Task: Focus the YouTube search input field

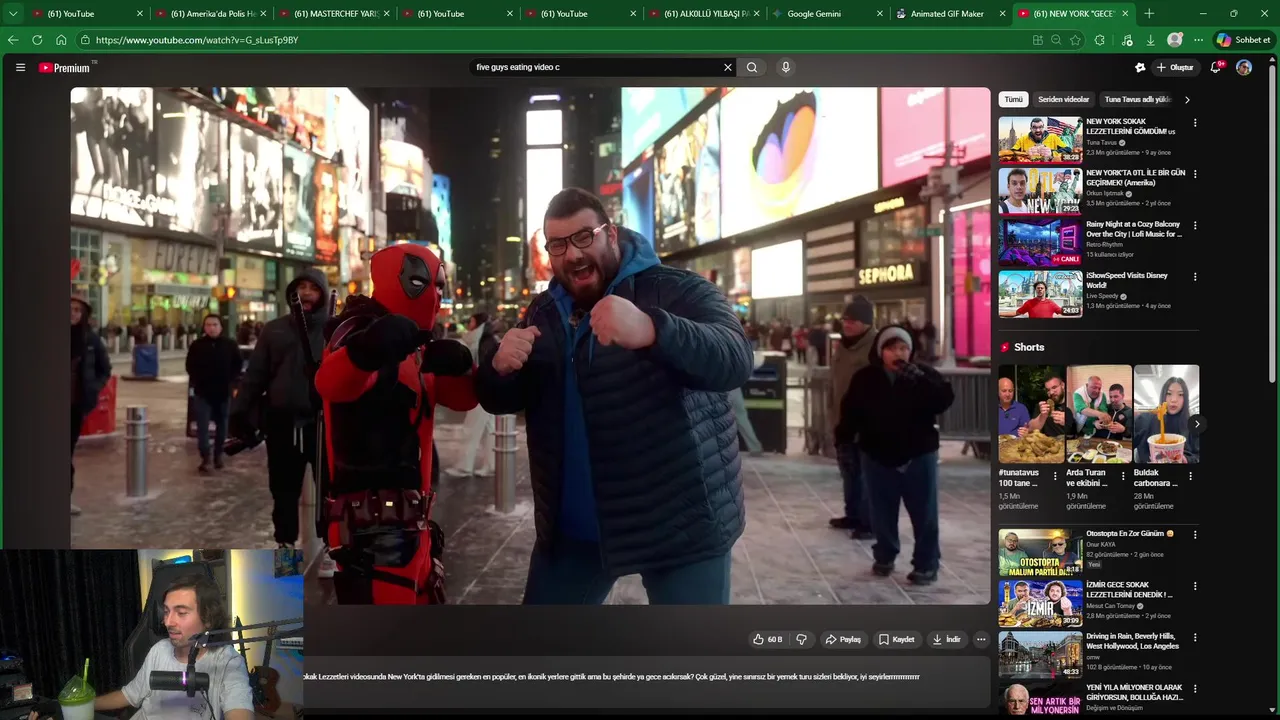Action: click(595, 67)
